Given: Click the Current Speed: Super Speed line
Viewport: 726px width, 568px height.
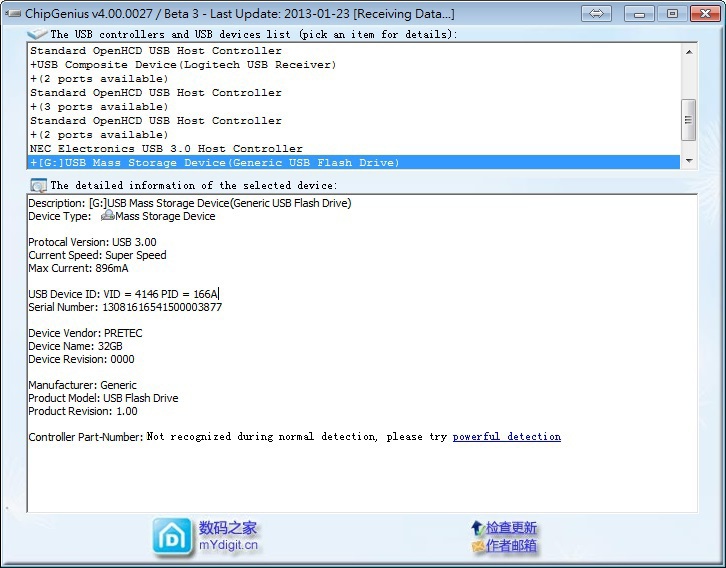Looking at the screenshot, I should click(x=97, y=255).
